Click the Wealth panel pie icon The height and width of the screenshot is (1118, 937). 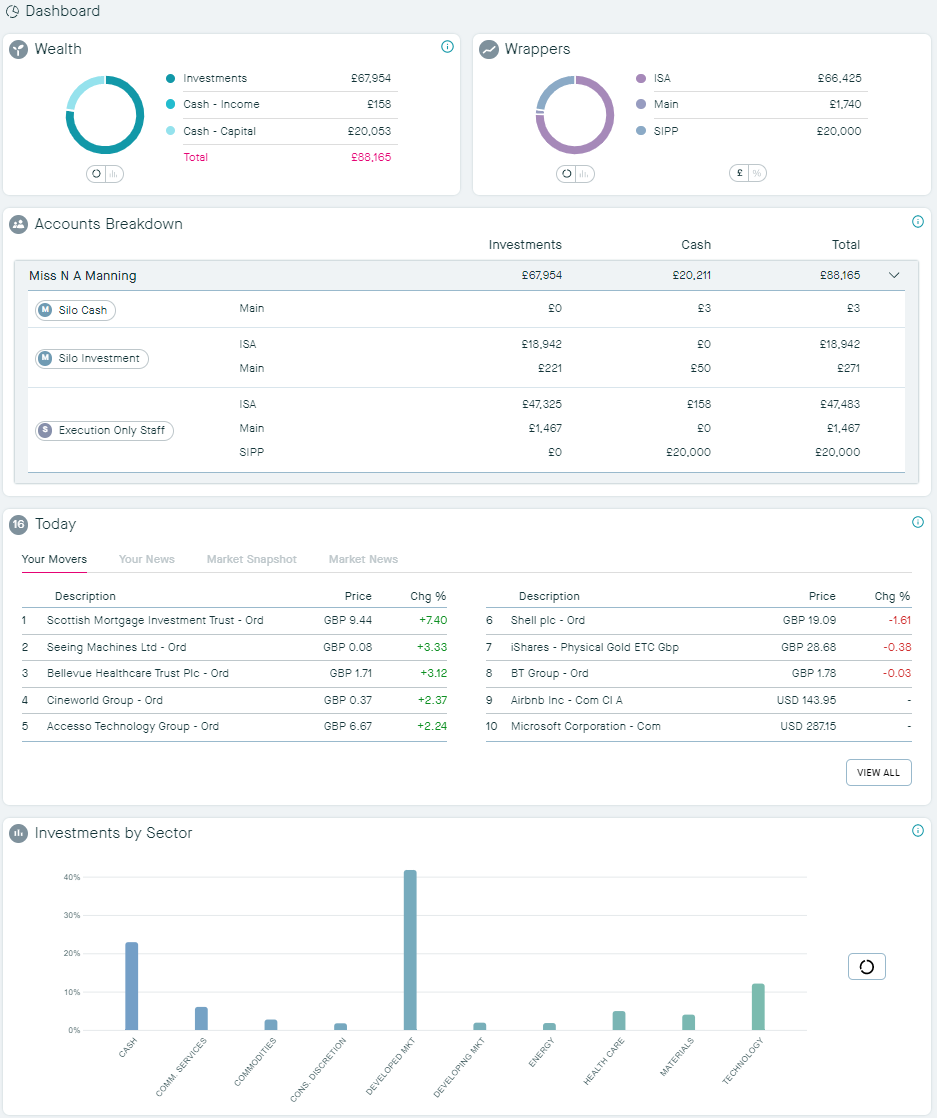coord(16,48)
